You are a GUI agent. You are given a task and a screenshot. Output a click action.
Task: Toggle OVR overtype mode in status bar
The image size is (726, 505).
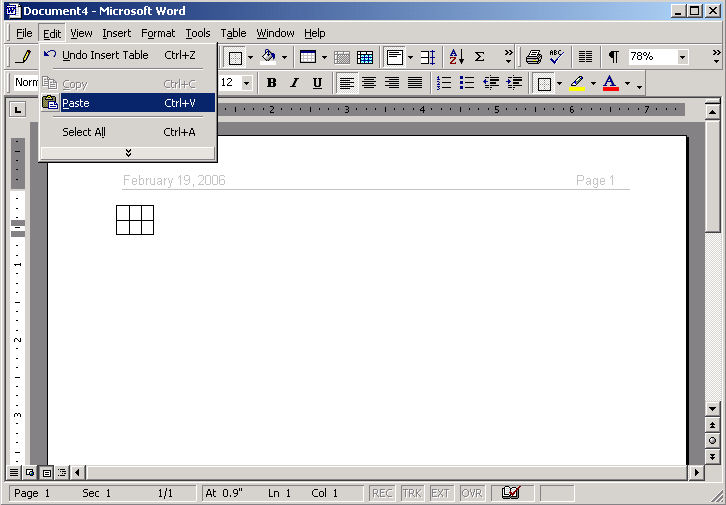coord(471,493)
